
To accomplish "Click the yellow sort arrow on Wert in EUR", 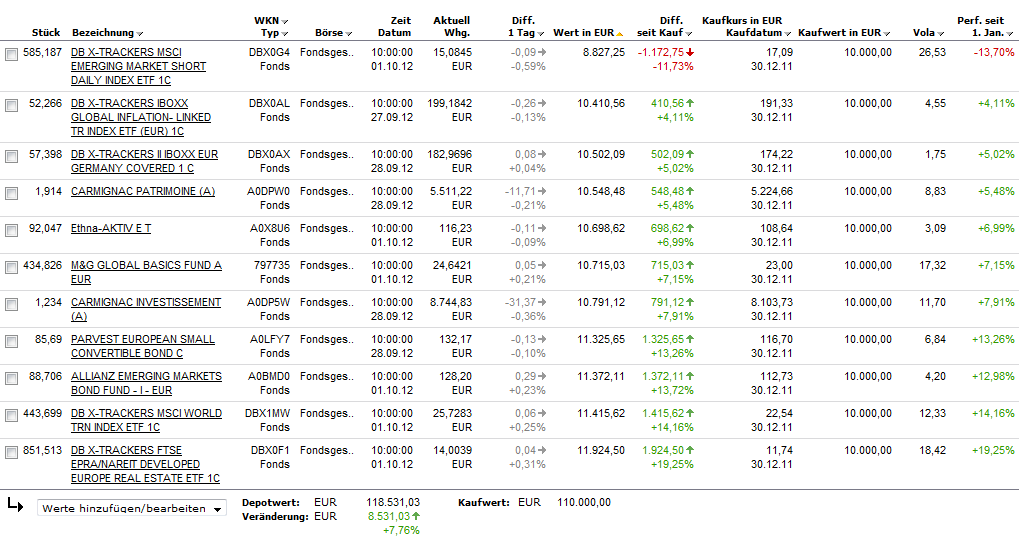I will 620,34.
